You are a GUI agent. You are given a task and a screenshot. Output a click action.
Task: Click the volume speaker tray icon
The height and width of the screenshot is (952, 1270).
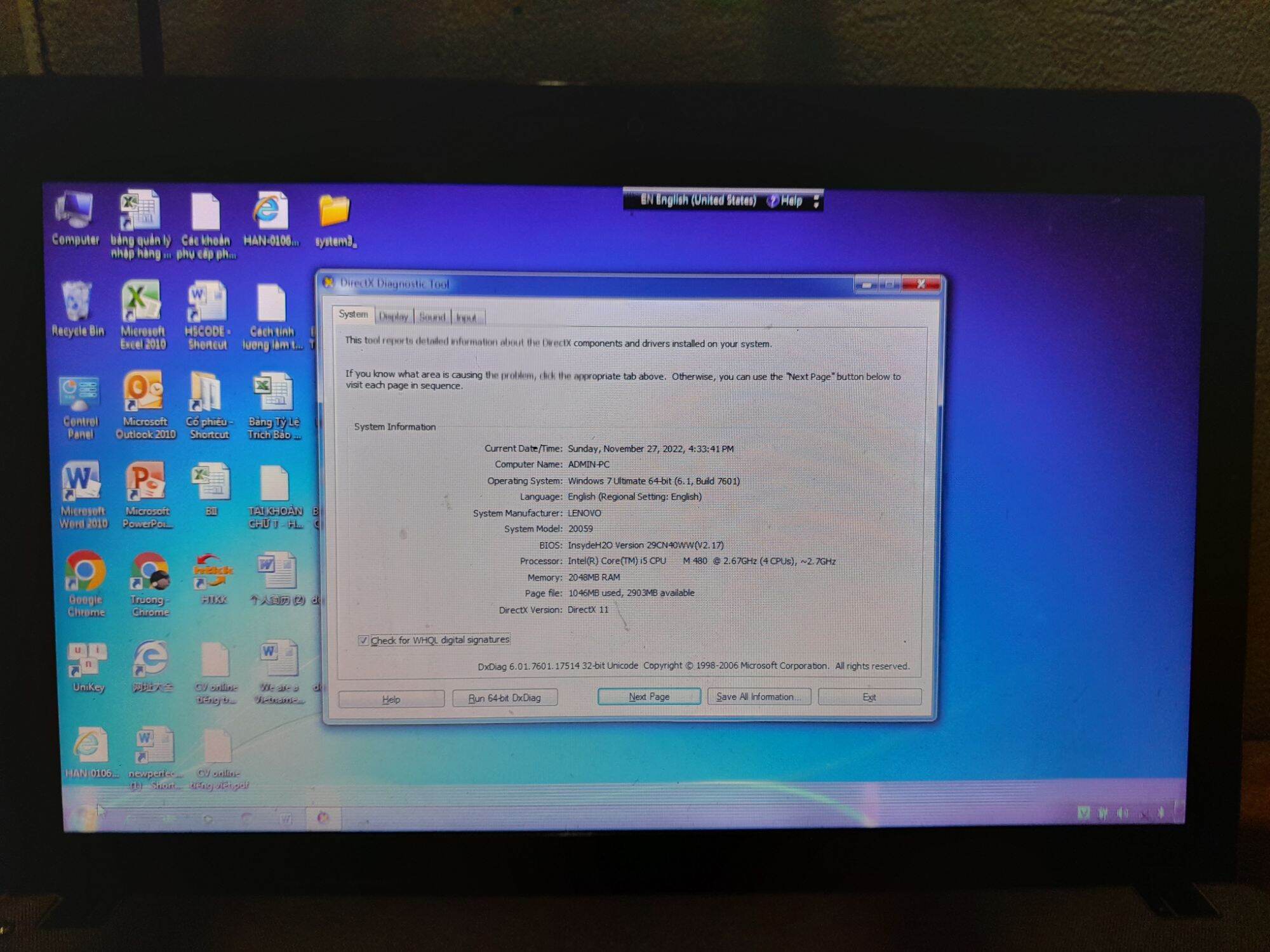1123,813
